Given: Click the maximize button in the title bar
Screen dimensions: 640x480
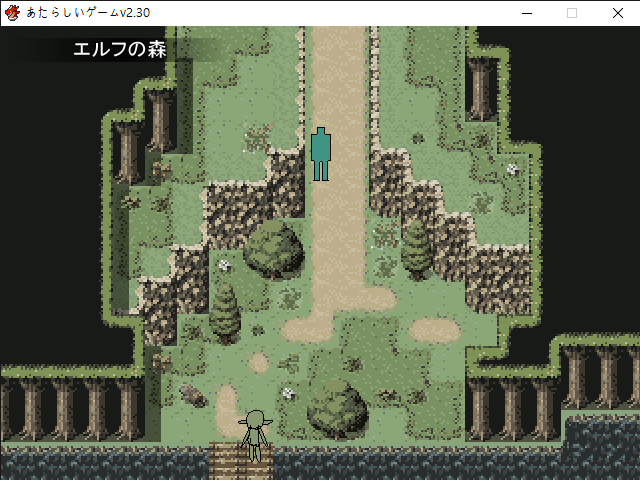Looking at the screenshot, I should 572,13.
